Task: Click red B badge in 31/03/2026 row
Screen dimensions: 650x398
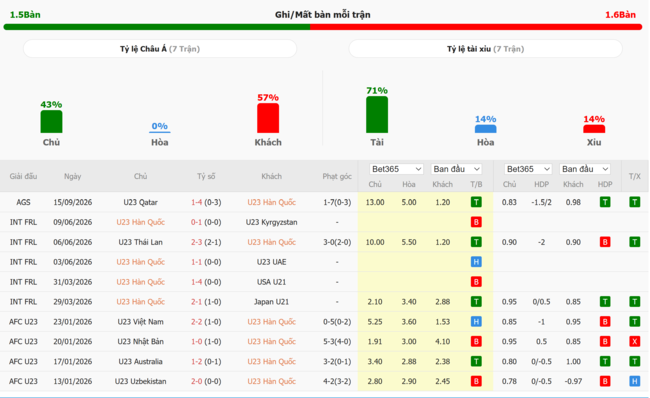Action: click(x=476, y=282)
